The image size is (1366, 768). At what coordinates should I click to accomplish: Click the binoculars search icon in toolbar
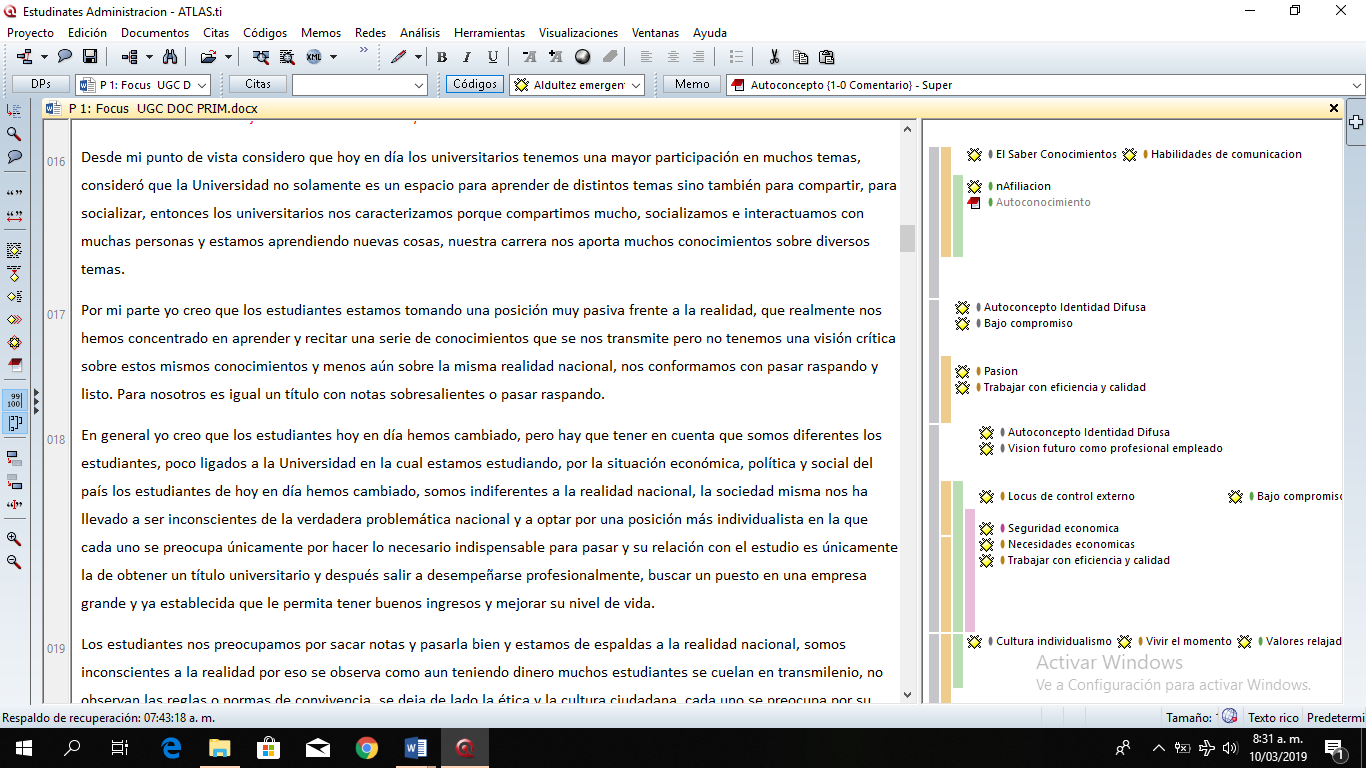[x=169, y=57]
